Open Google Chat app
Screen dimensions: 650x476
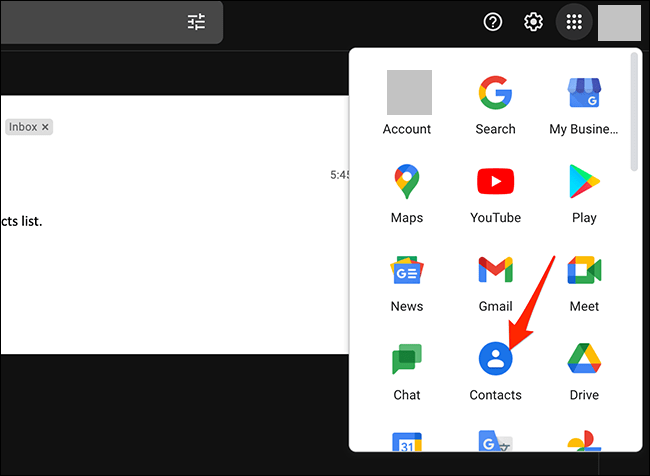pos(407,371)
